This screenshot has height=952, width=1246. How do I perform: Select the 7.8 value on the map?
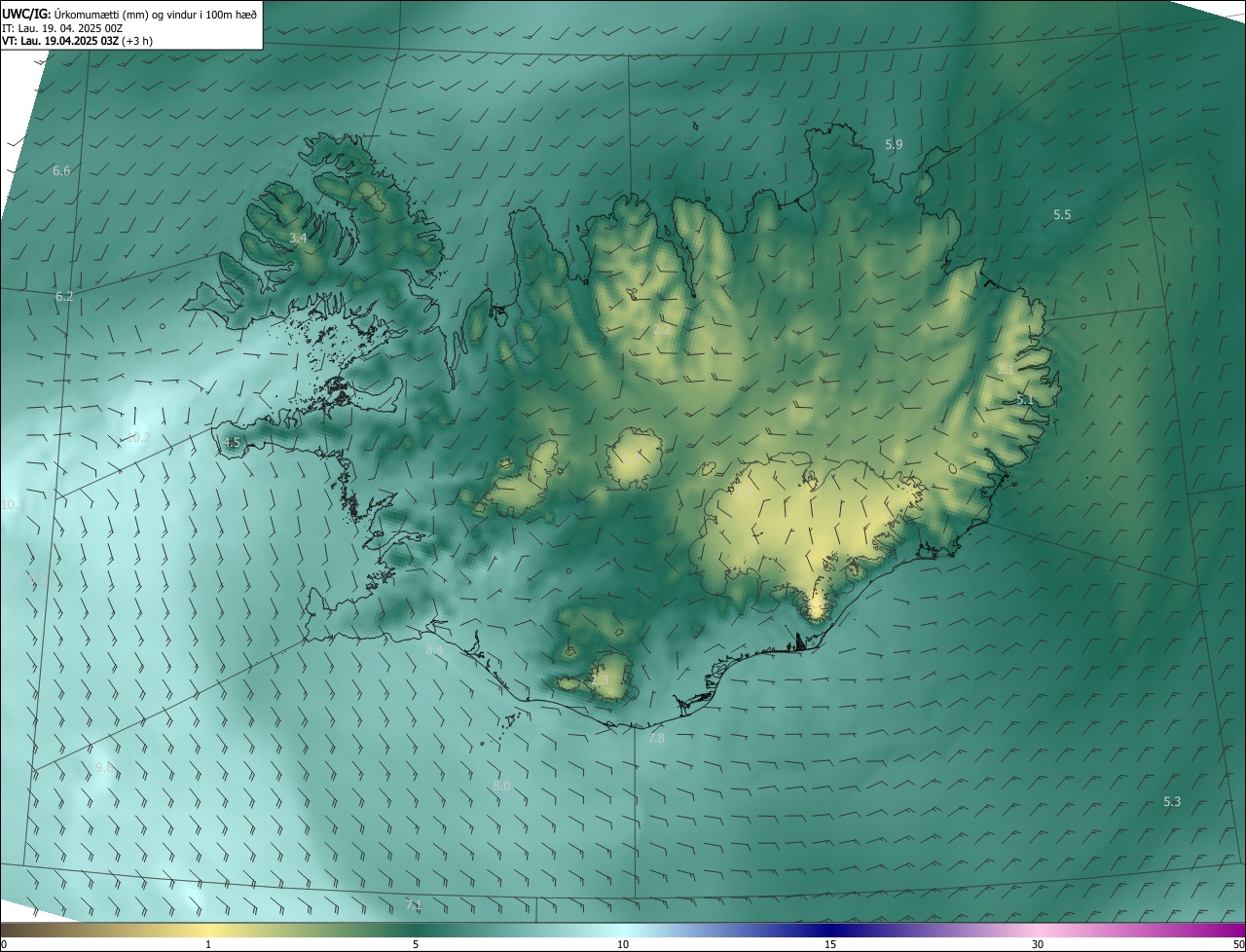pos(656,740)
